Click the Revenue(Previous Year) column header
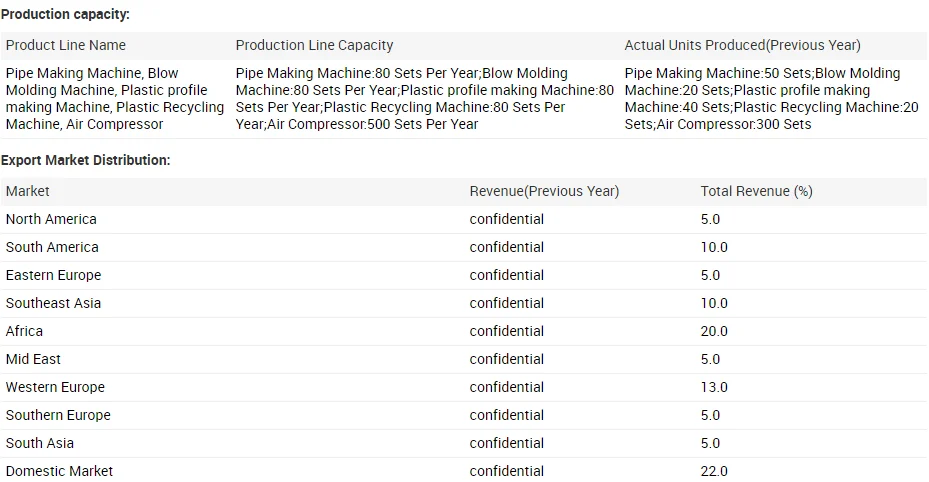The height and width of the screenshot is (482, 929). pos(544,191)
